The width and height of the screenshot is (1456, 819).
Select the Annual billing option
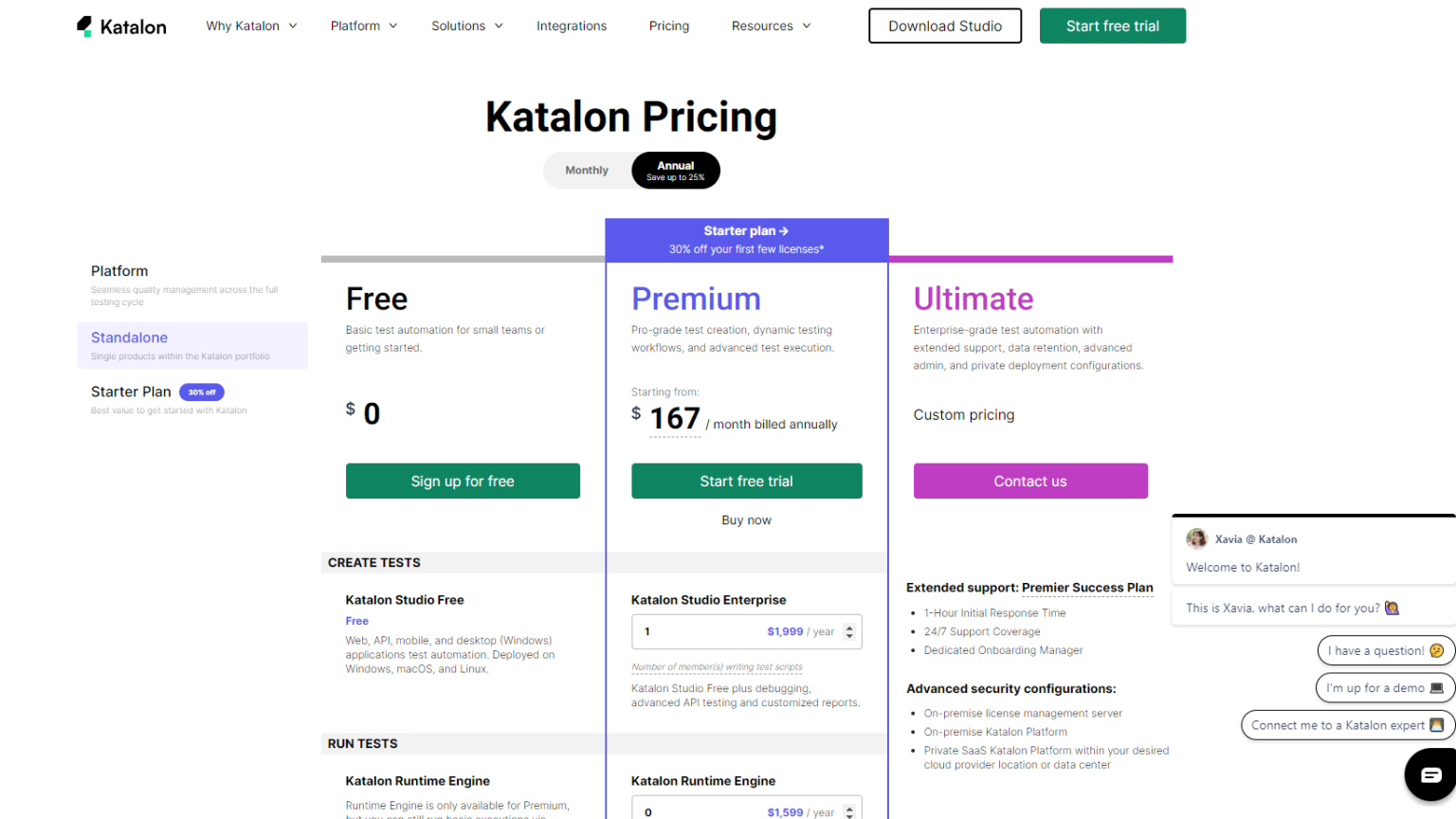(676, 171)
